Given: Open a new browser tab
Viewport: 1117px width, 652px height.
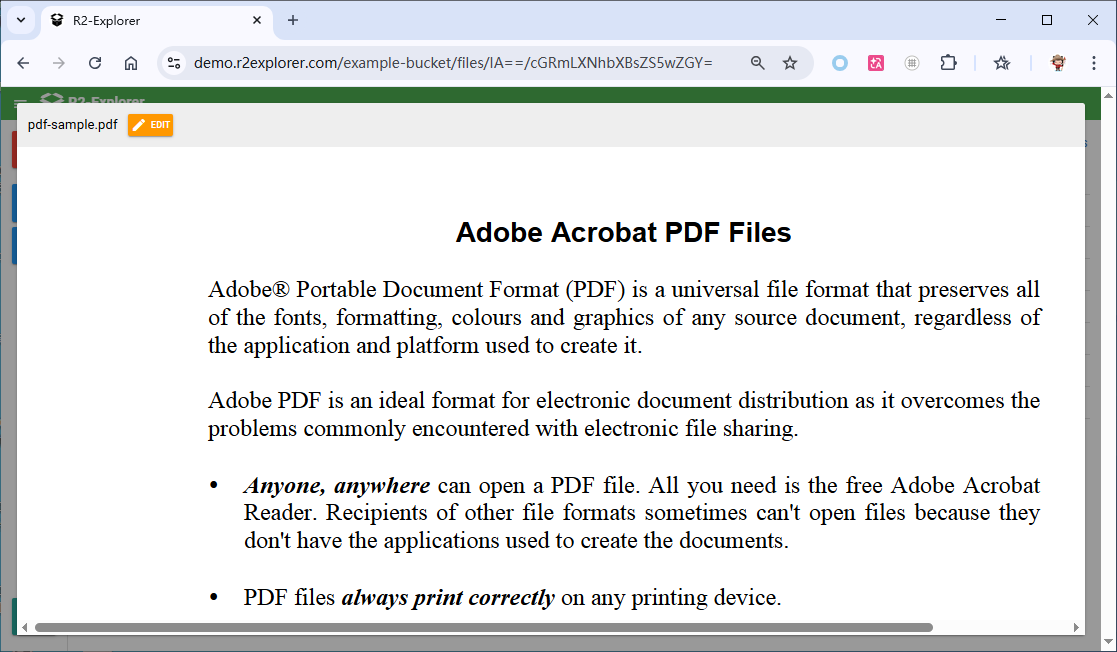Looking at the screenshot, I should click(293, 20).
